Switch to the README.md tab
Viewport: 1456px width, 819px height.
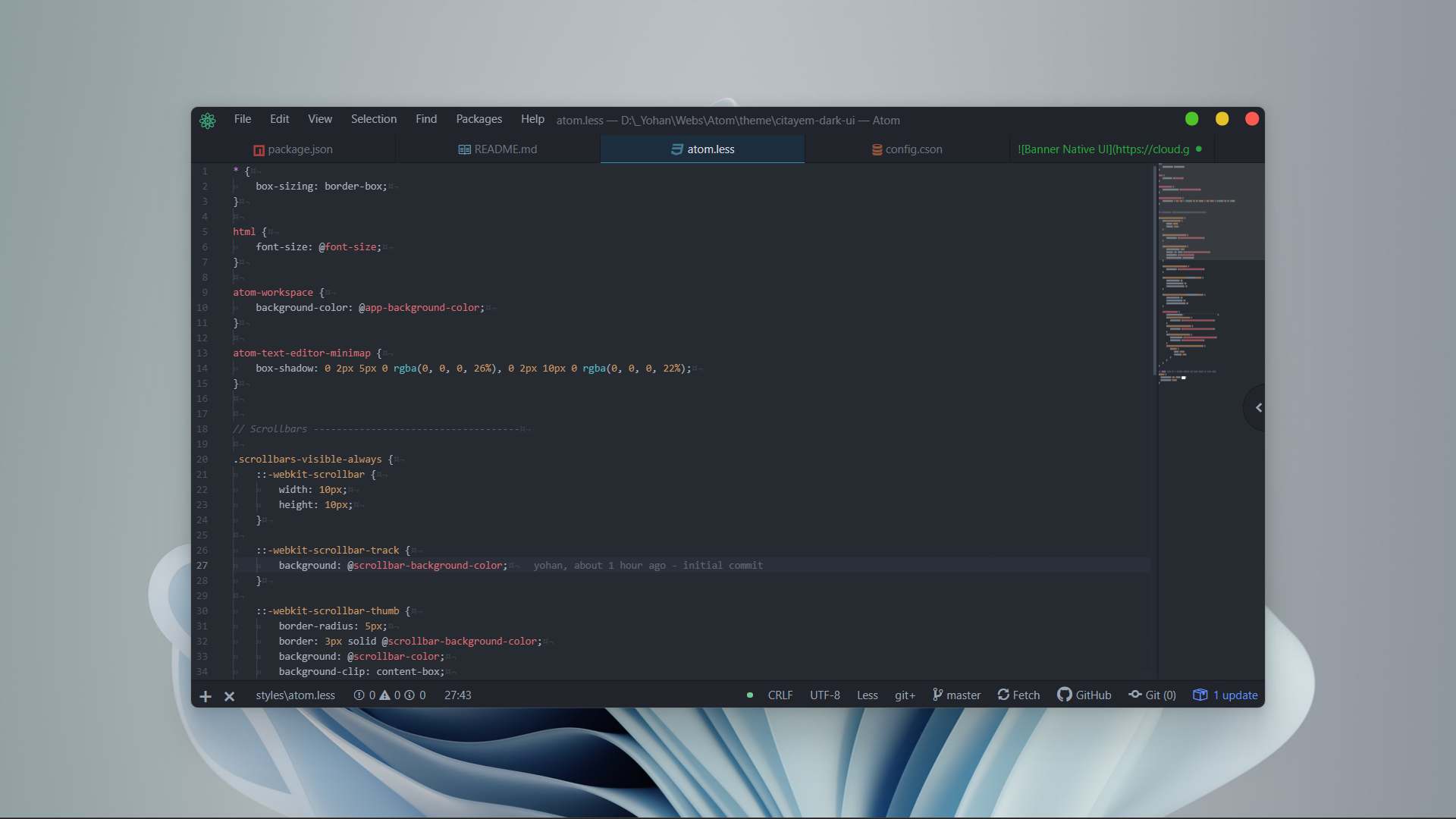pos(498,149)
